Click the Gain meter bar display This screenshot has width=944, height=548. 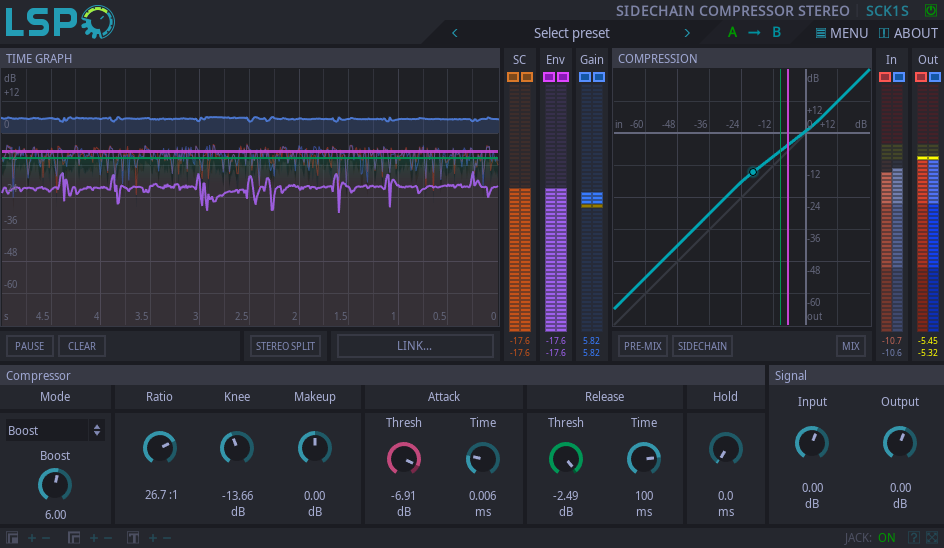592,208
